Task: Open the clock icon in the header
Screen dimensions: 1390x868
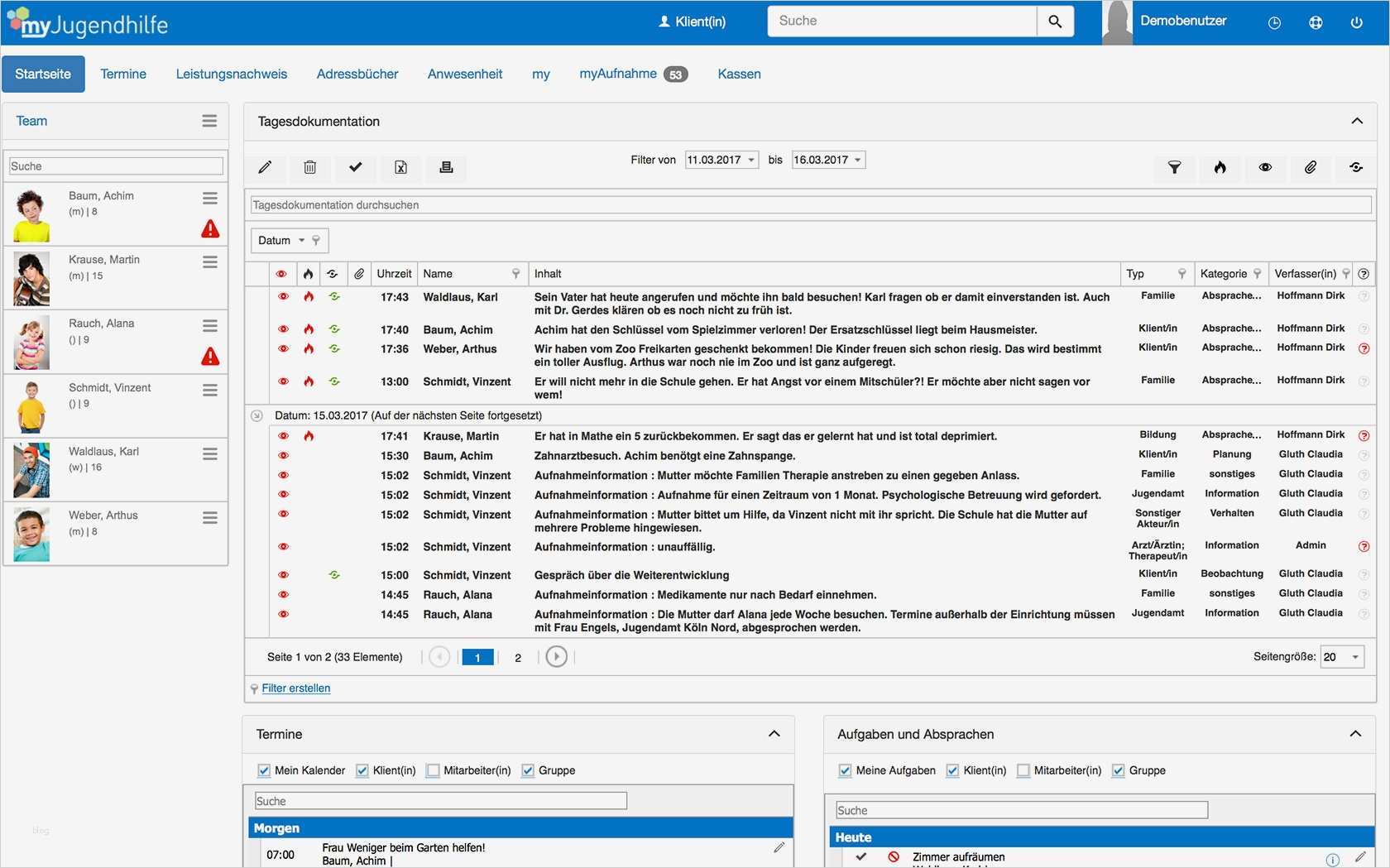Action: tap(1274, 22)
